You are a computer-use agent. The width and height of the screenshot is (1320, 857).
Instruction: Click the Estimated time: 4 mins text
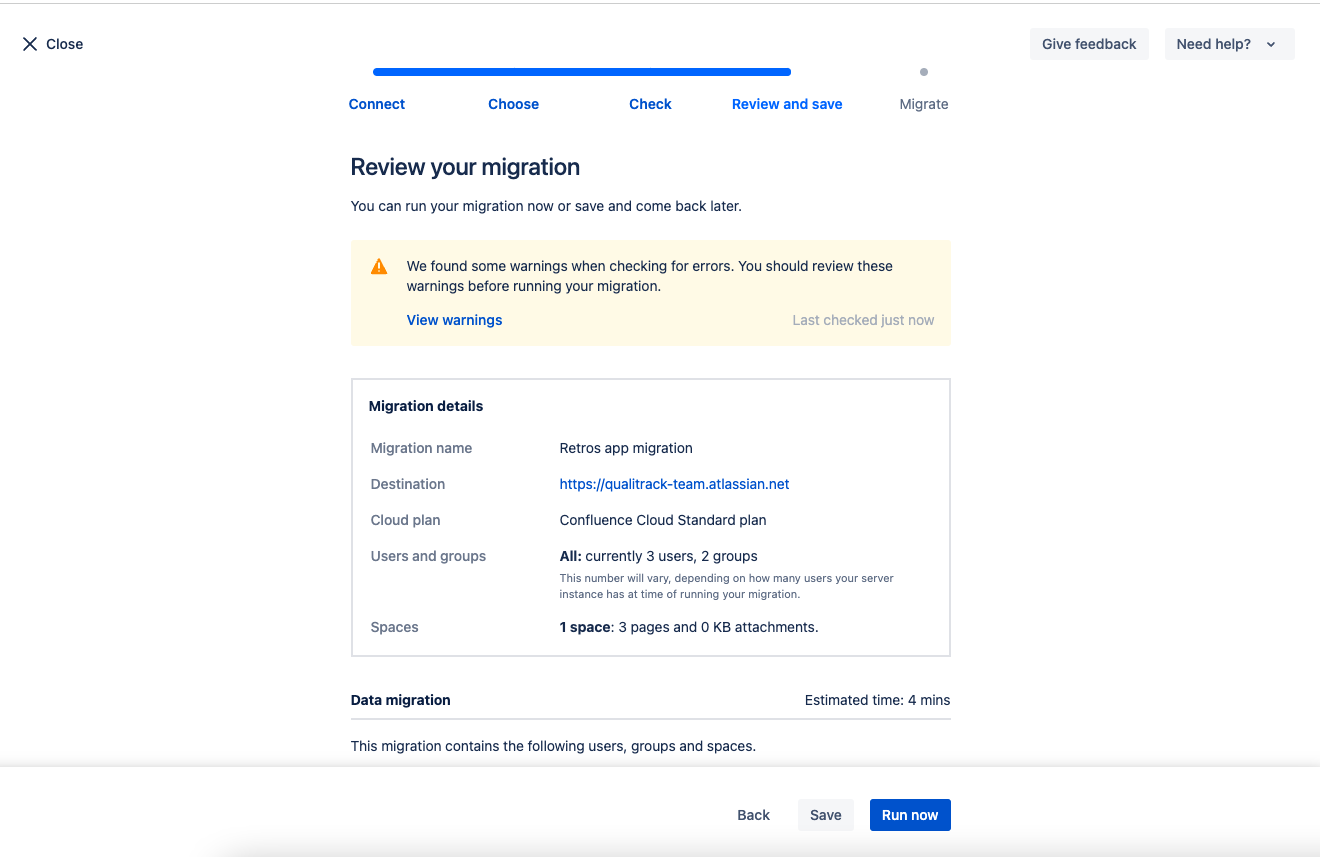[x=877, y=700]
